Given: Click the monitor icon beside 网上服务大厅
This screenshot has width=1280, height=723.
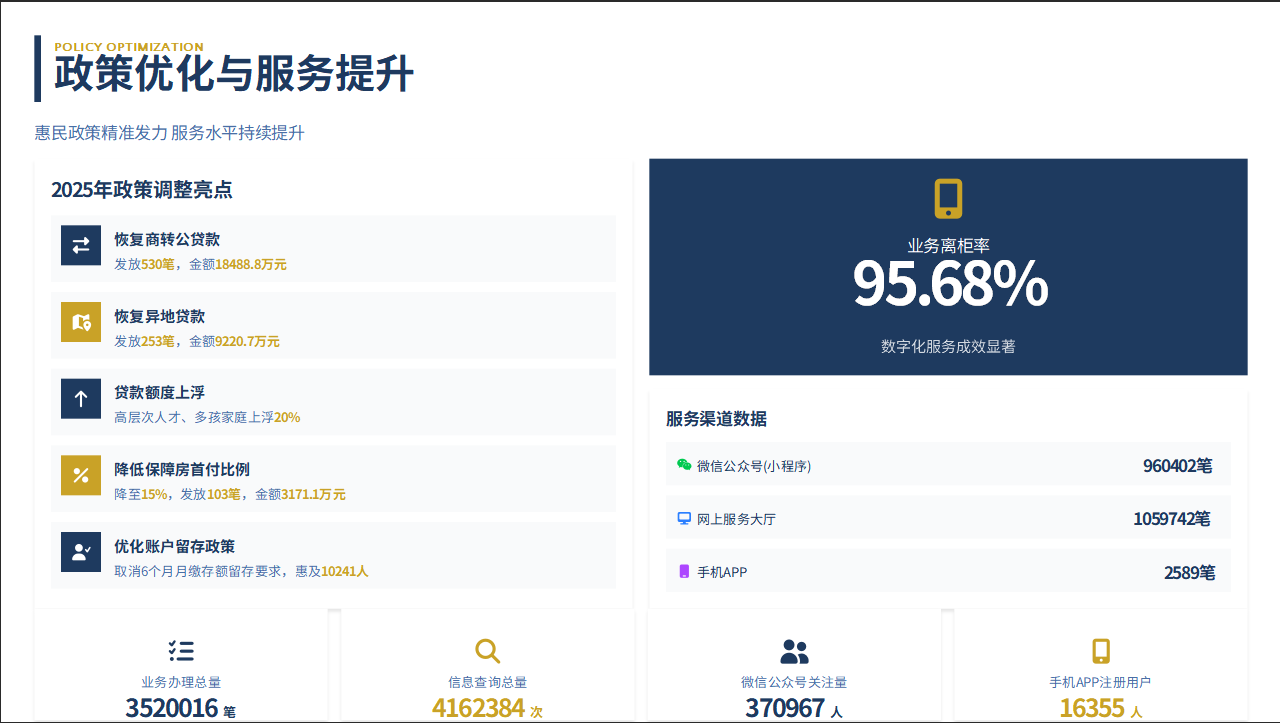Looking at the screenshot, I should pos(684,519).
